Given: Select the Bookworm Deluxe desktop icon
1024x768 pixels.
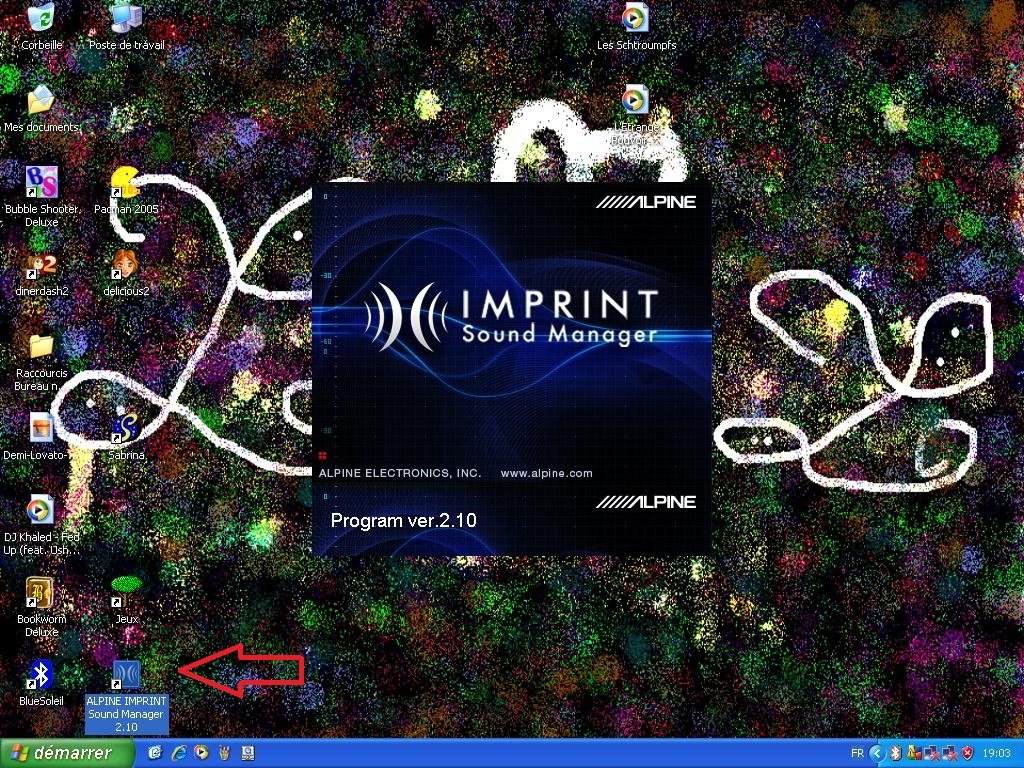Looking at the screenshot, I should (41, 593).
